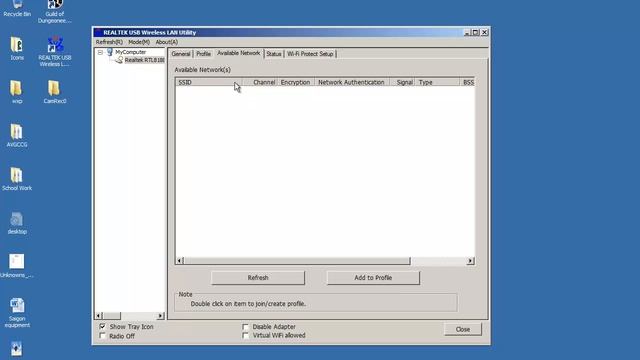Click the tree panel scrollbar thumb
640x360 pixels.
111,316
